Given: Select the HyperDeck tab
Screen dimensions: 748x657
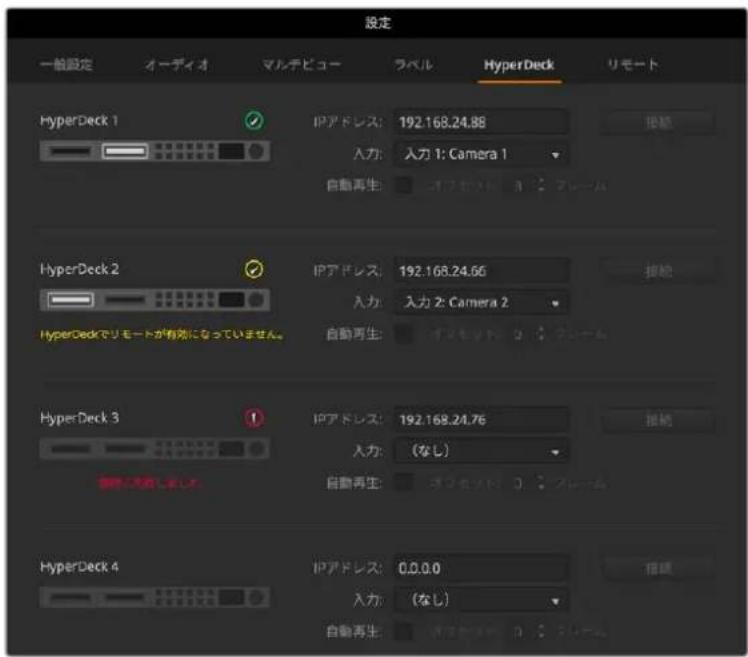Looking at the screenshot, I should click(x=519, y=65).
